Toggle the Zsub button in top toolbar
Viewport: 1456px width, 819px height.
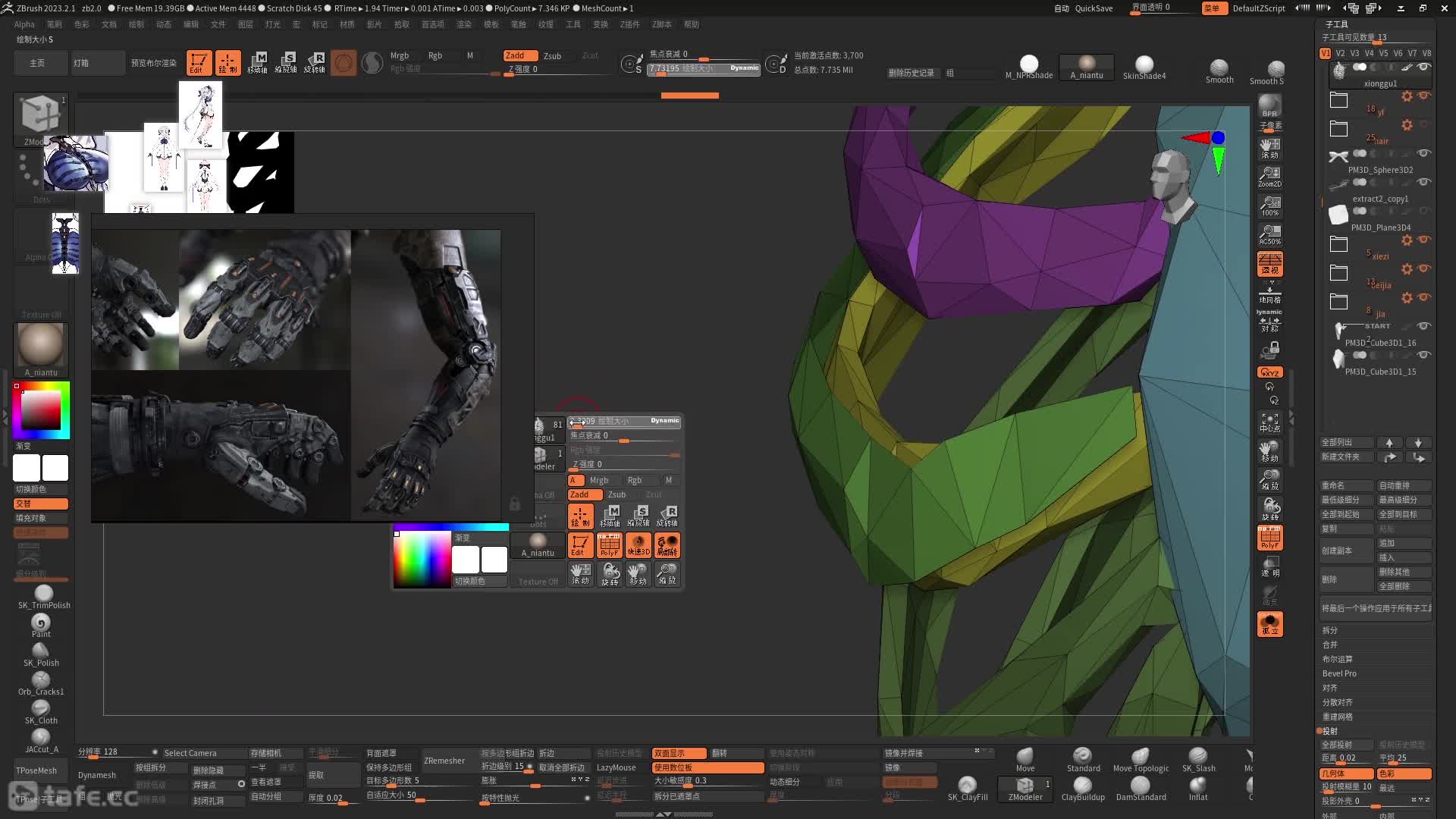tap(553, 55)
